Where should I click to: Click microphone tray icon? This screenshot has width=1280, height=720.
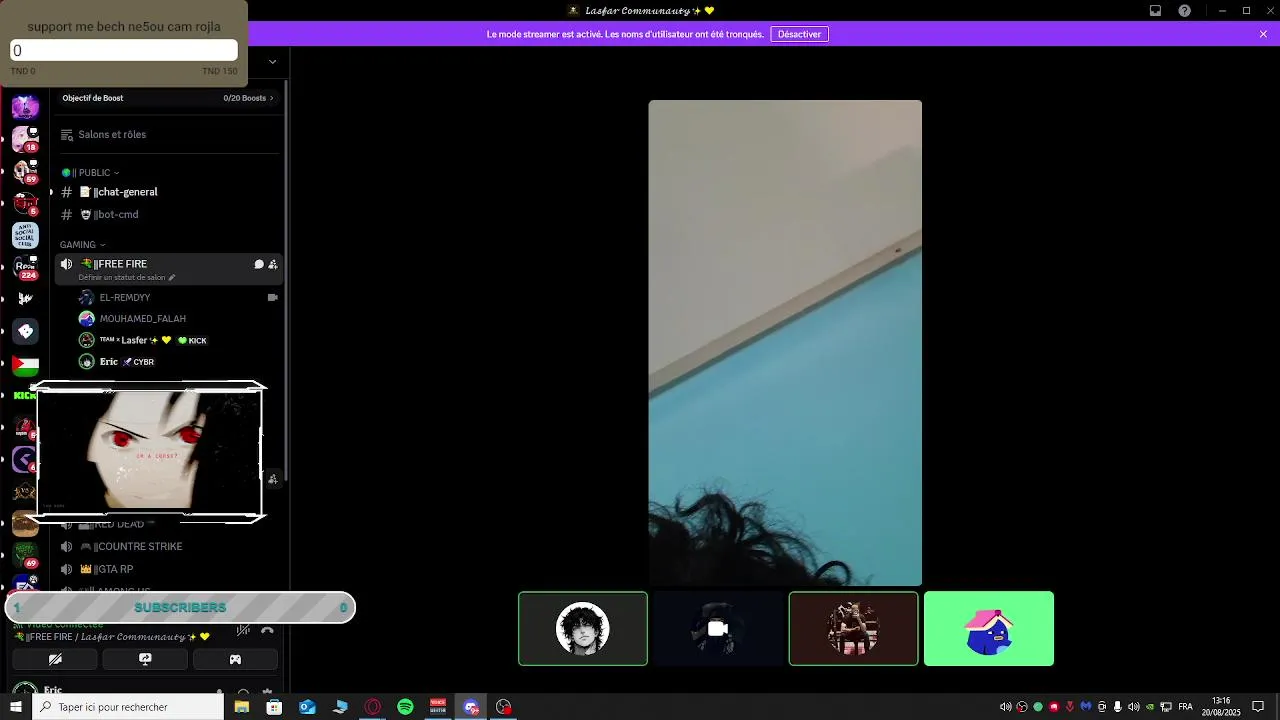click(1117, 707)
